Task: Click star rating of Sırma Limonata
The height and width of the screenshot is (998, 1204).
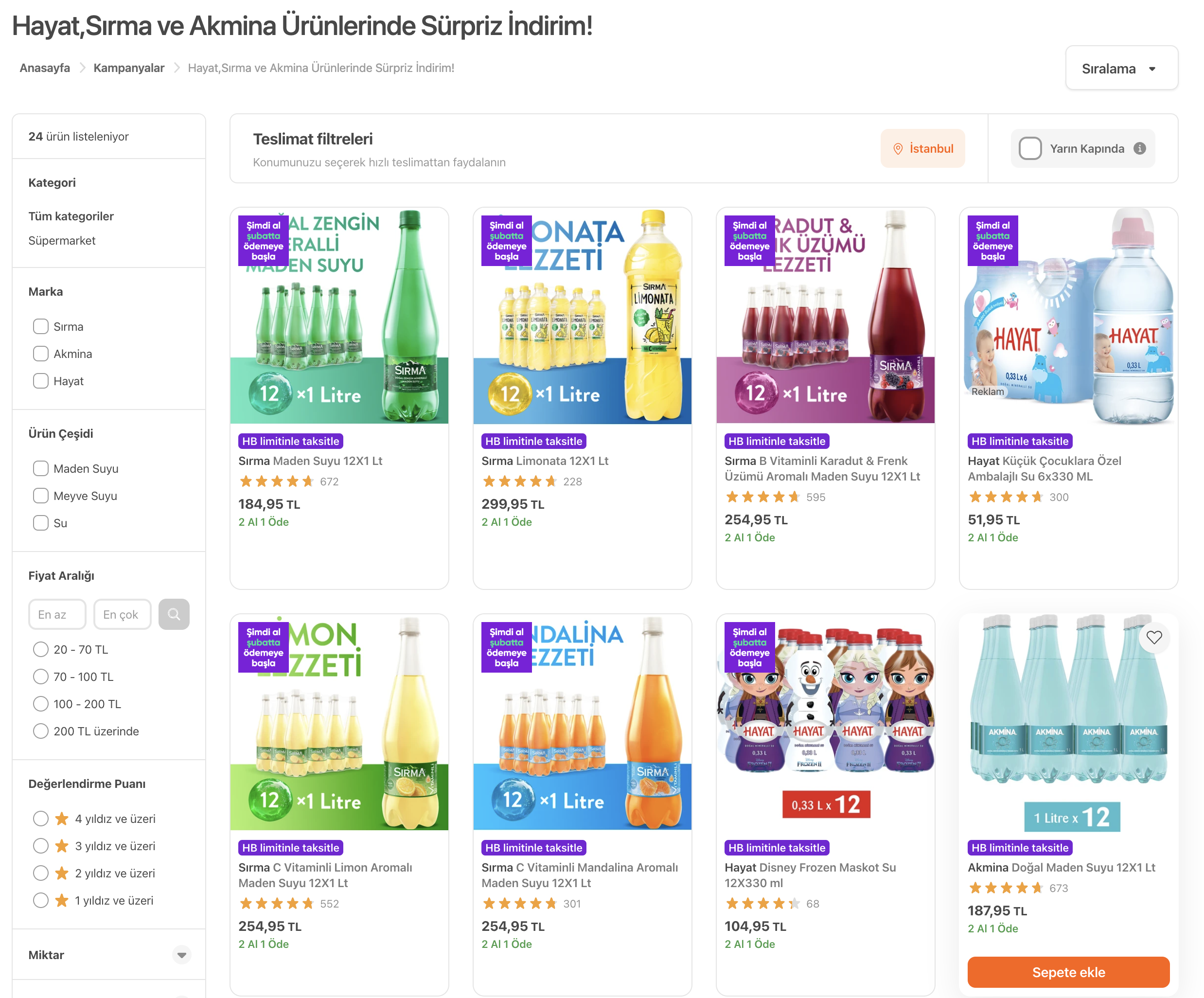Action: coord(519,481)
